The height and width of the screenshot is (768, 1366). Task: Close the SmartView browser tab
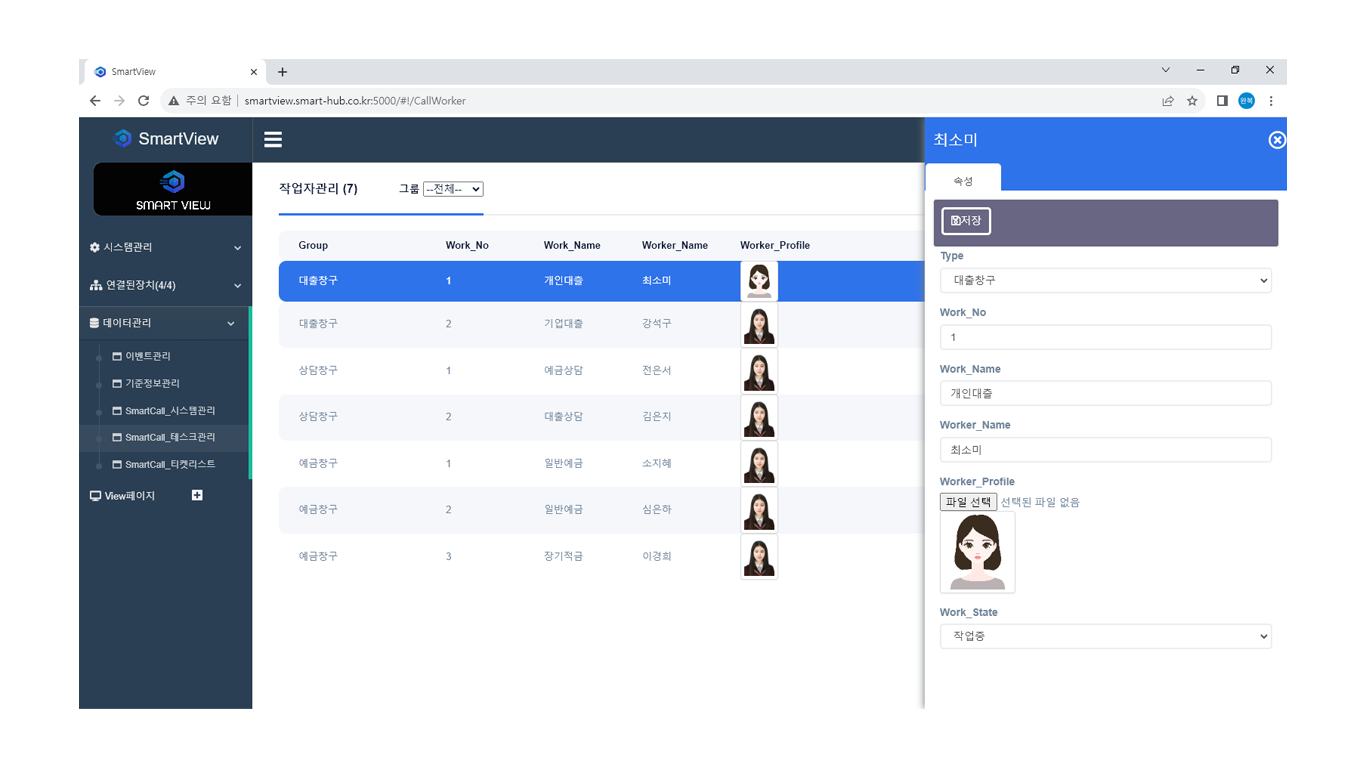click(x=254, y=72)
